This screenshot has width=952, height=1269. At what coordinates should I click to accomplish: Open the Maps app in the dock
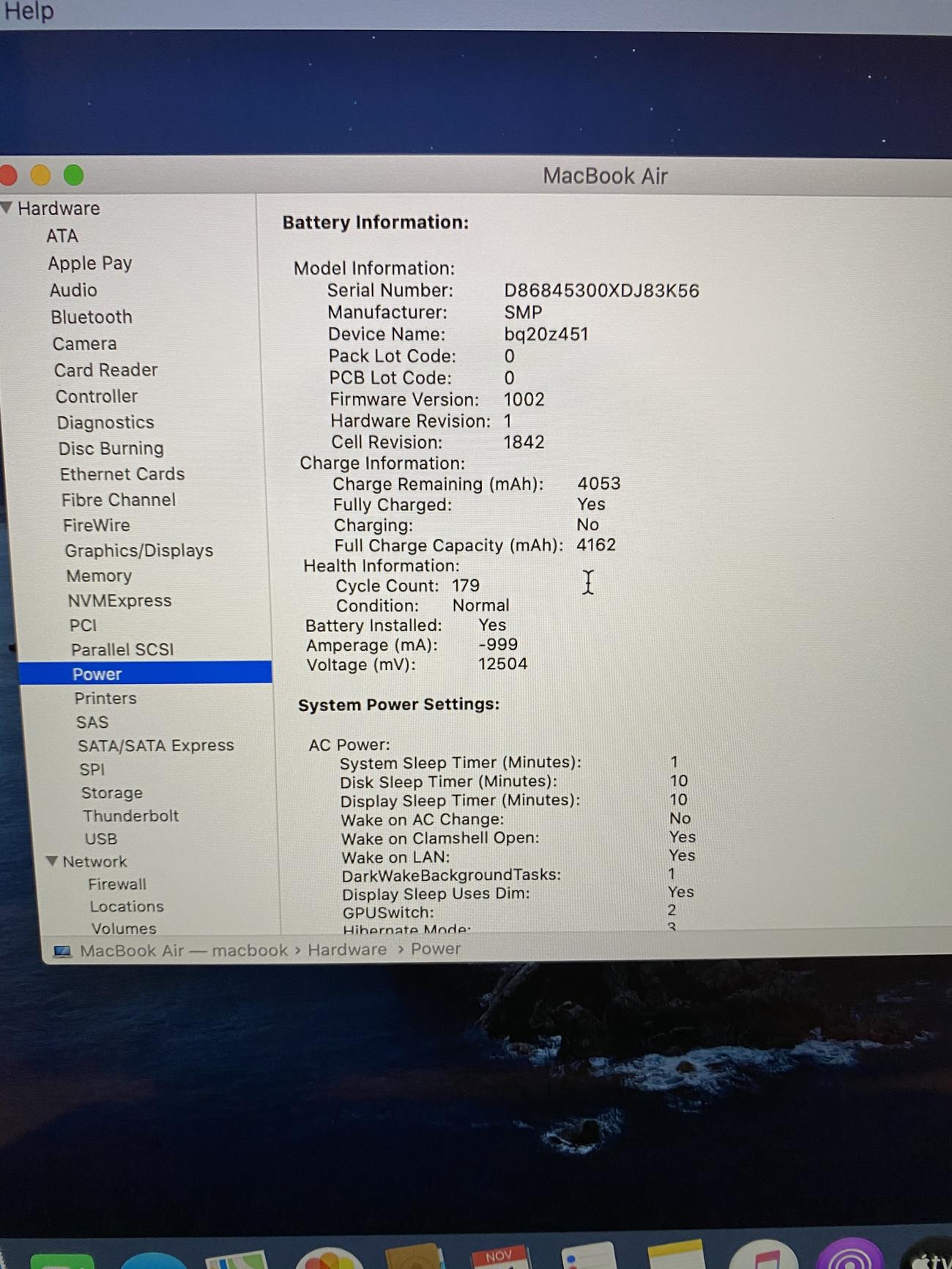tap(236, 1259)
